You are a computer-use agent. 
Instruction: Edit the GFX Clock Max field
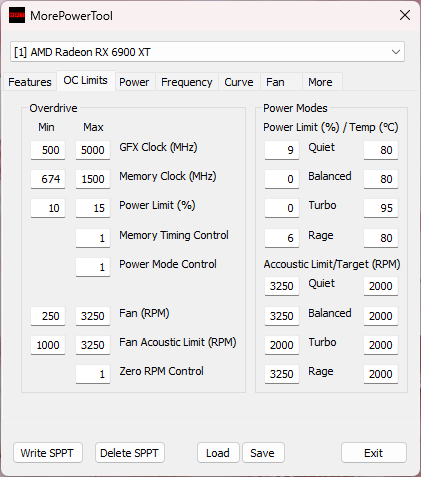(93, 150)
